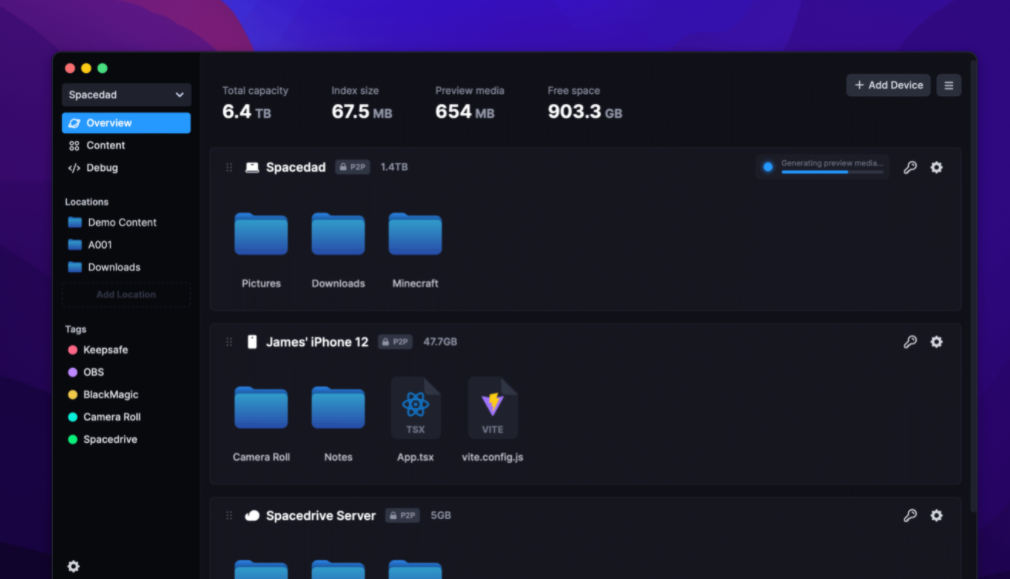Select the vite.config.js file icon
This screenshot has height=579, width=1010.
pos(493,408)
